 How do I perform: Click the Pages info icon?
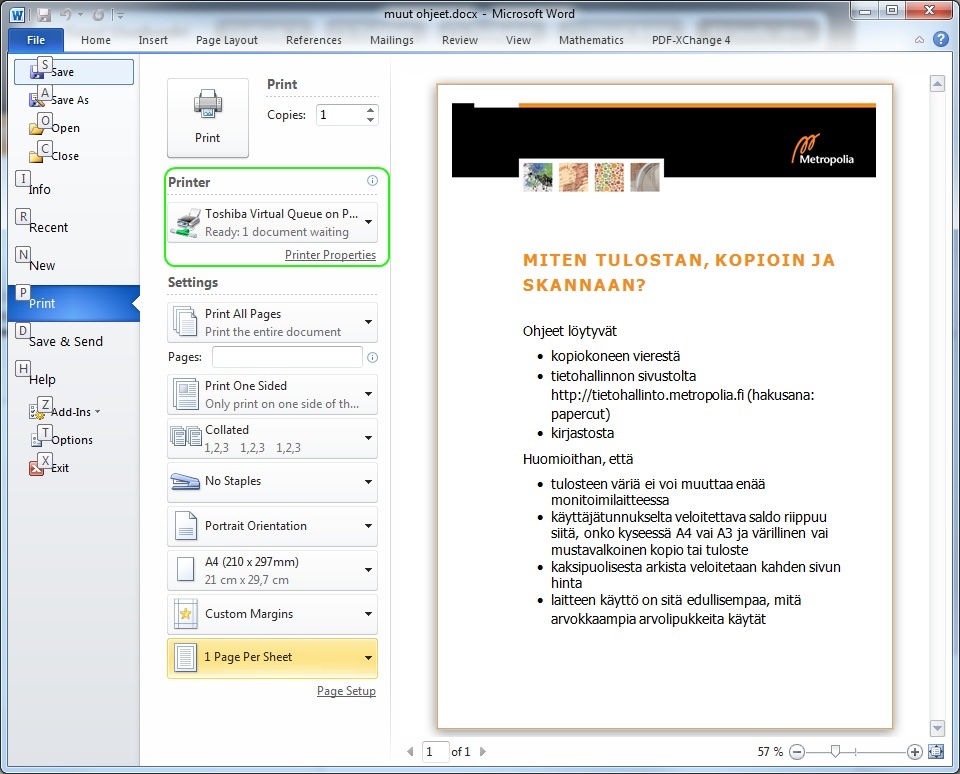point(372,357)
